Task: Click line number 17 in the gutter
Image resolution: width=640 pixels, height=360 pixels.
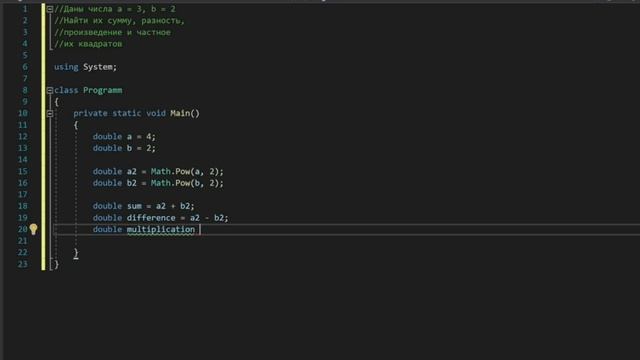Action: click(x=22, y=195)
